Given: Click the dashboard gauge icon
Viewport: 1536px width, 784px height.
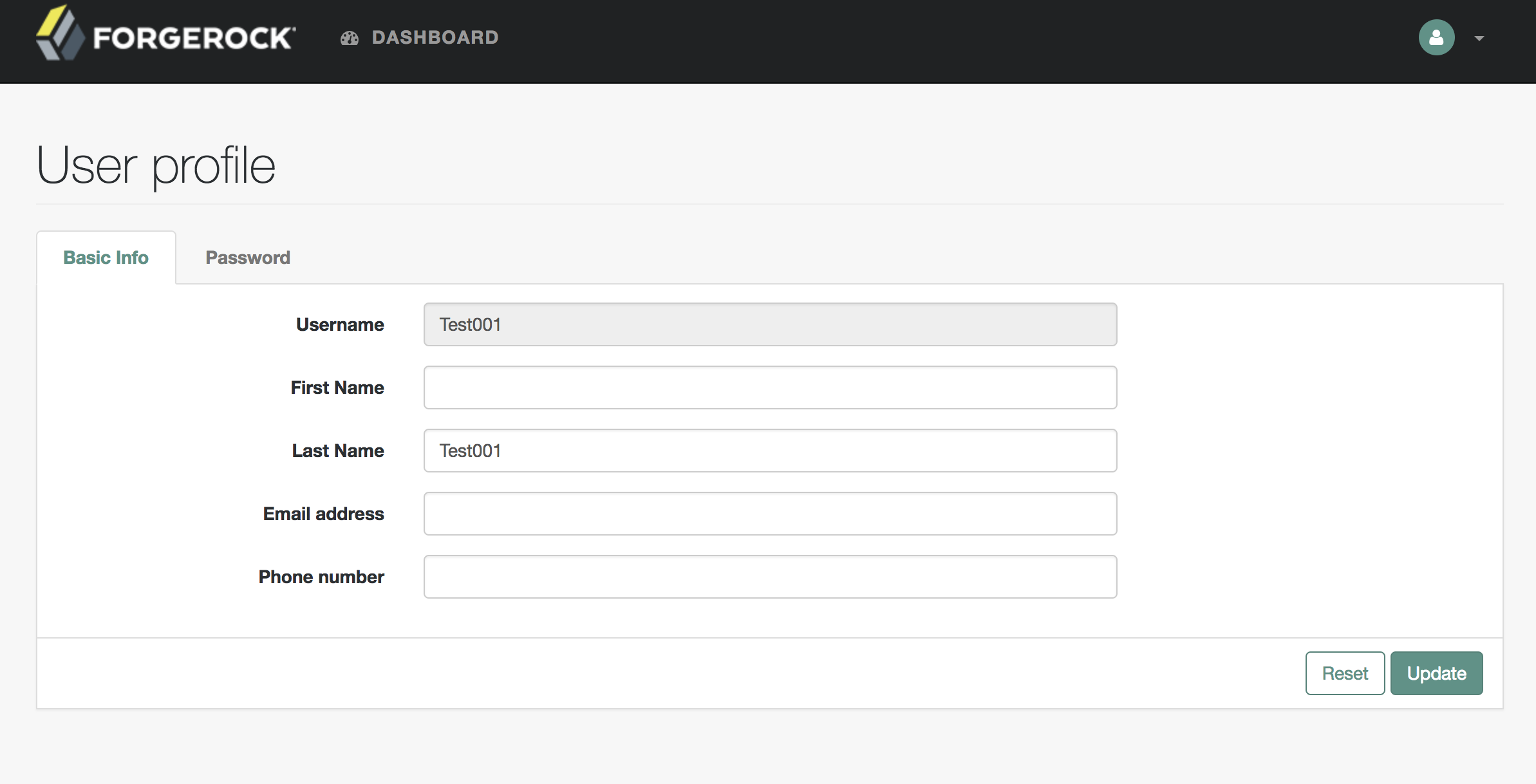Looking at the screenshot, I should click(x=350, y=38).
